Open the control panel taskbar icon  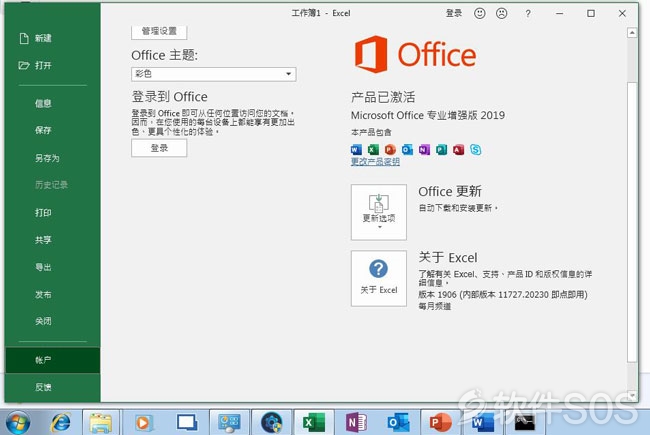(x=229, y=423)
